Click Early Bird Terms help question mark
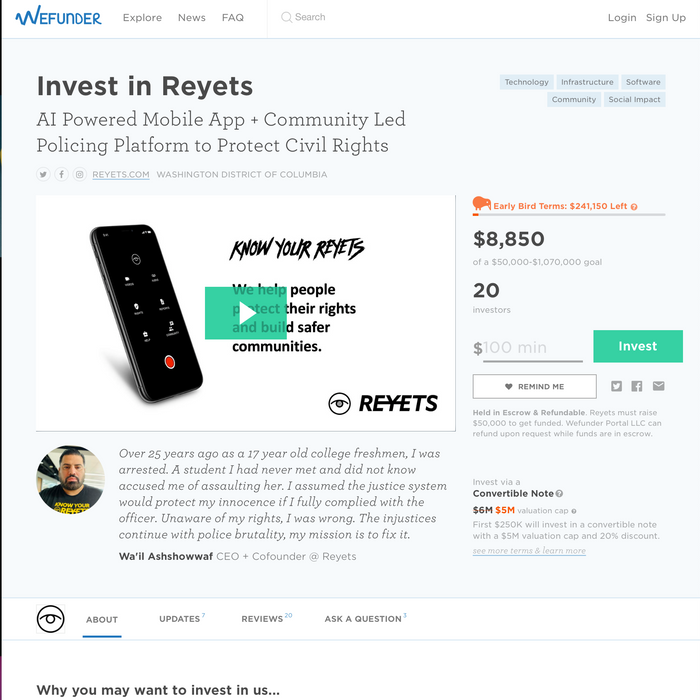Viewport: 700px width, 700px height. coord(634,207)
